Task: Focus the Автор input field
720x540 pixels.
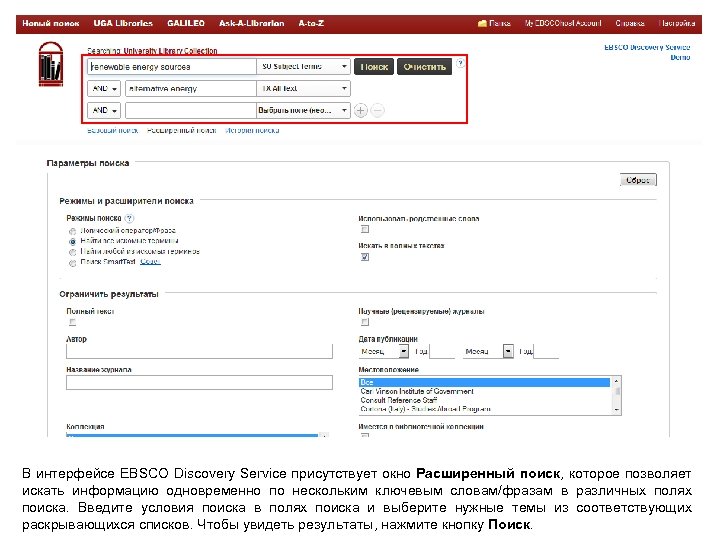Action: [x=199, y=351]
